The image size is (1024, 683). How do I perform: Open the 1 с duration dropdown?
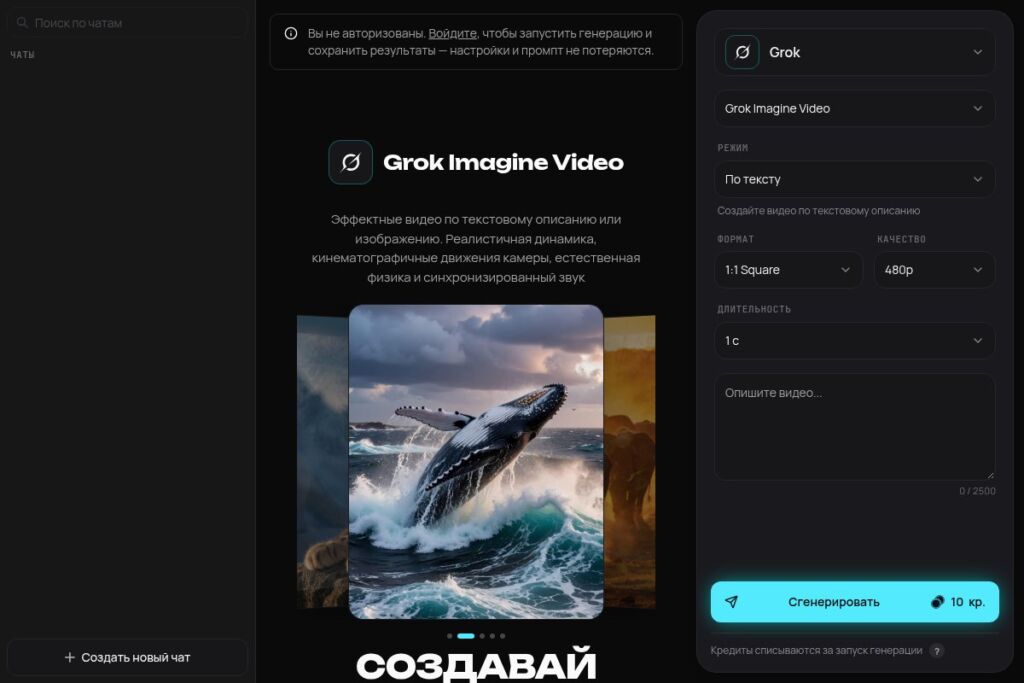pyautogui.click(x=855, y=341)
